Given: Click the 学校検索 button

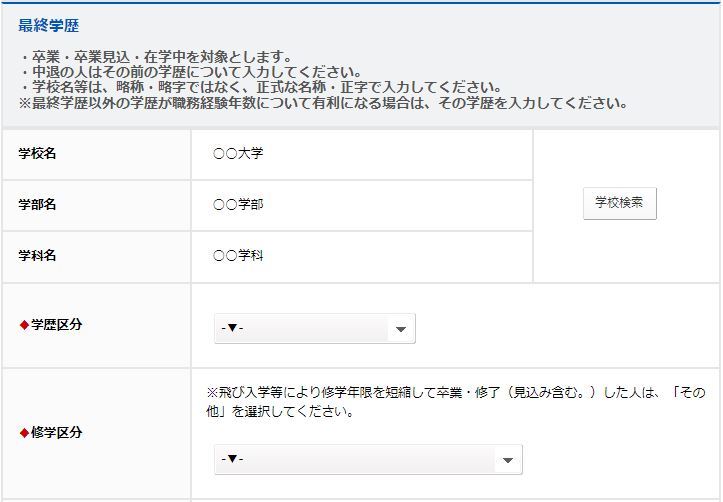Looking at the screenshot, I should coord(619,203).
